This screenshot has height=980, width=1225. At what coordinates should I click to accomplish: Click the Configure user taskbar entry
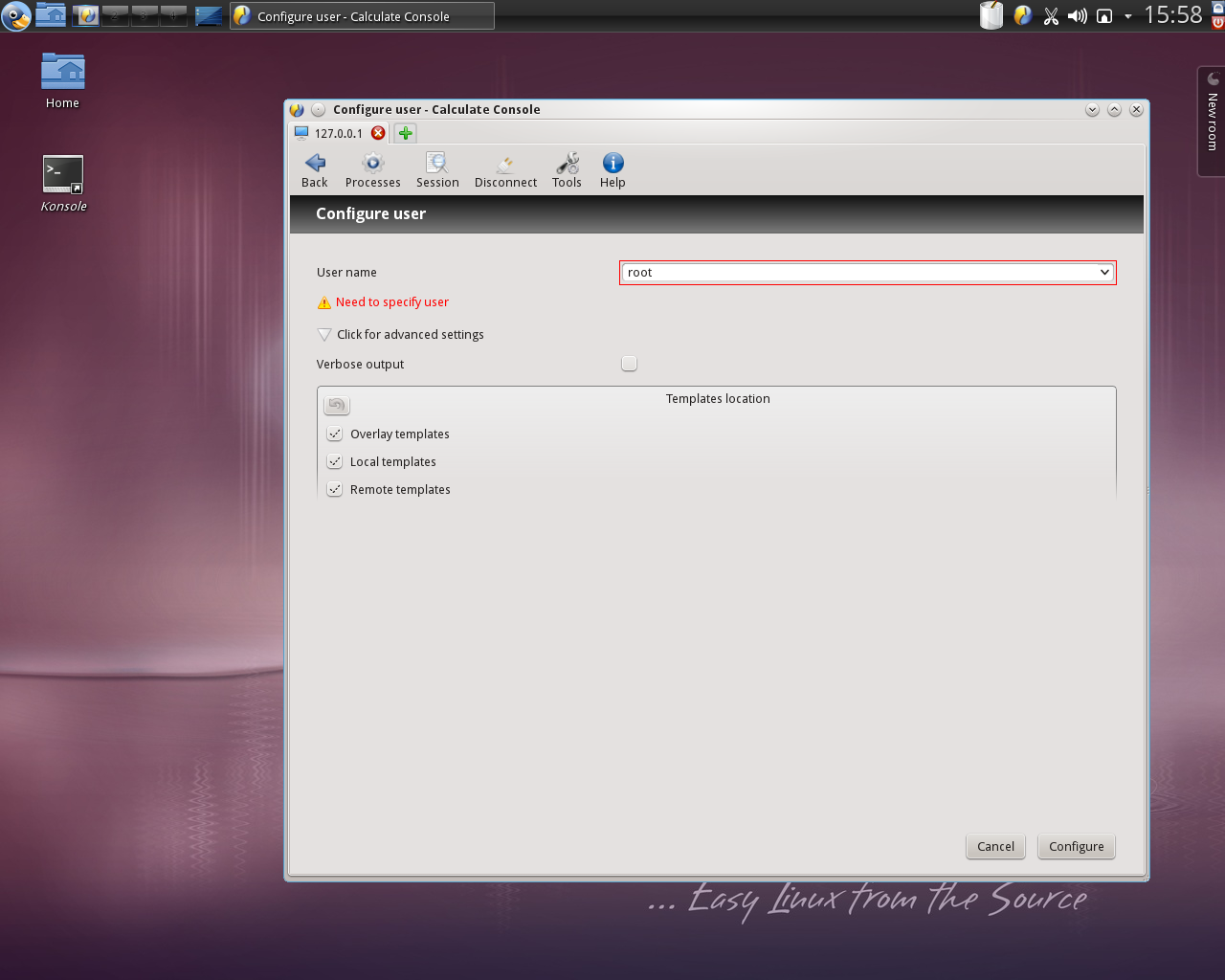point(362,16)
